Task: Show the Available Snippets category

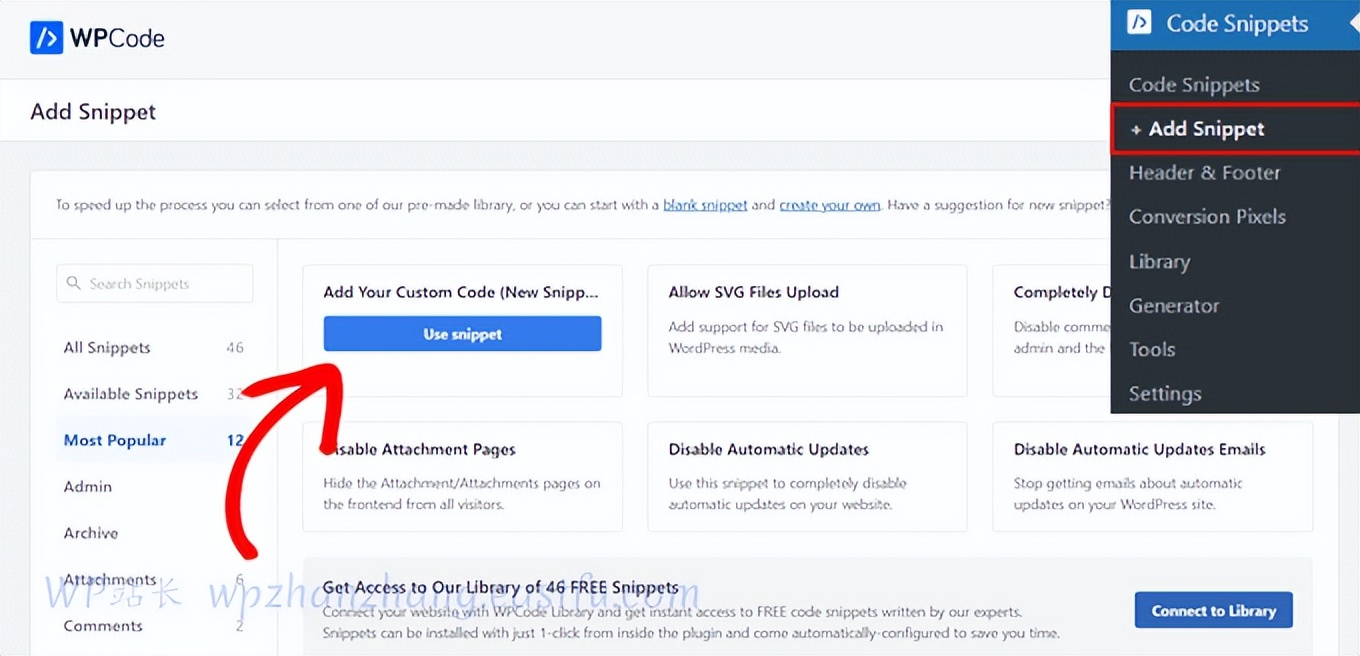Action: click(131, 394)
